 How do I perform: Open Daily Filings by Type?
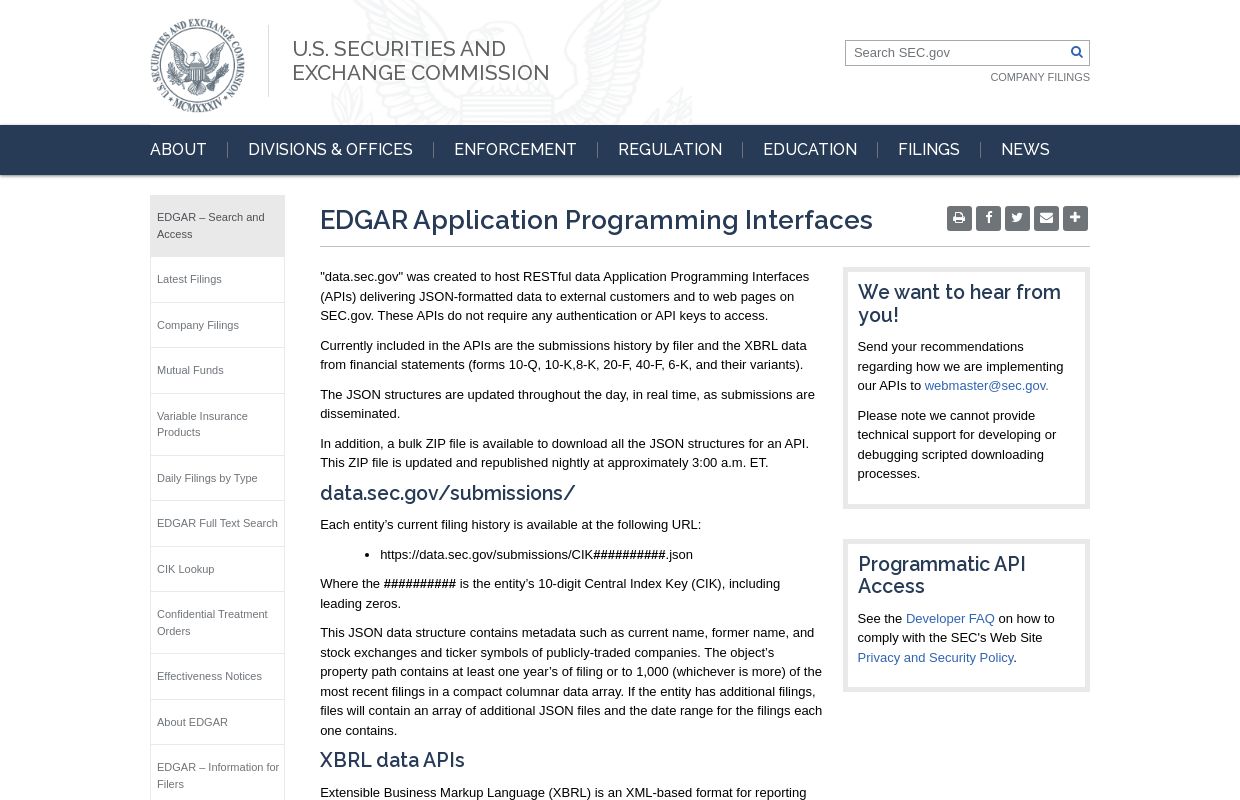point(217,478)
